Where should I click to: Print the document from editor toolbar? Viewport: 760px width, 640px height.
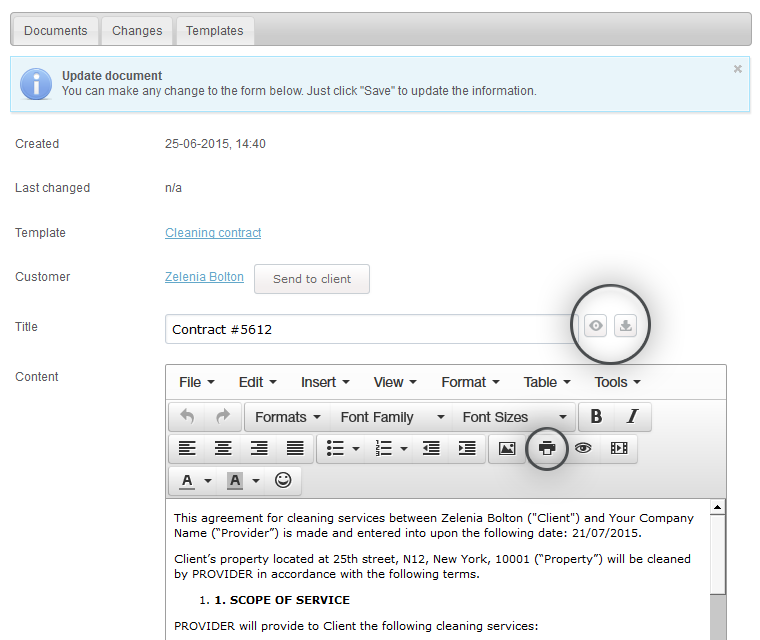547,448
